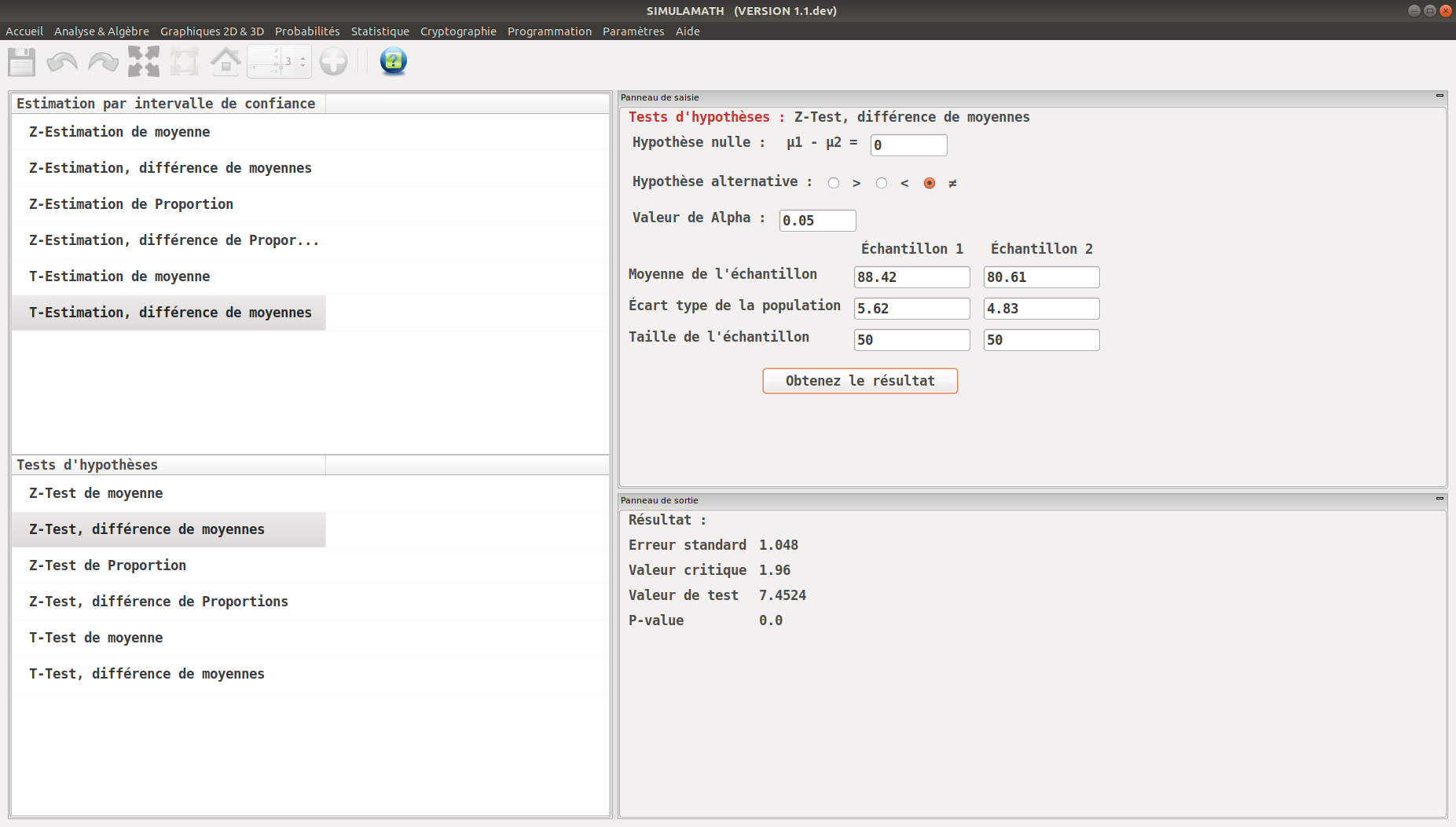This screenshot has height=827, width=1456.
Task: Click the redo arrow icon
Action: (x=103, y=61)
